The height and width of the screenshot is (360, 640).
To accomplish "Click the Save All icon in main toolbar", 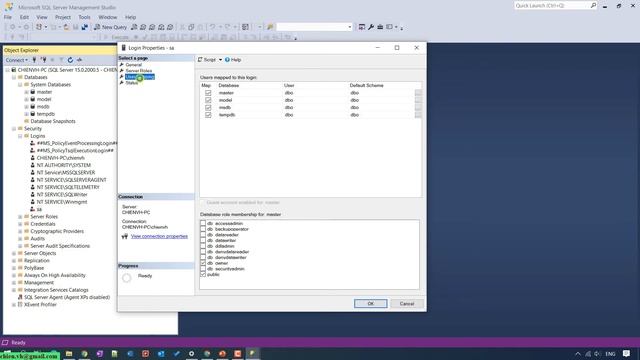I will [x=84, y=27].
